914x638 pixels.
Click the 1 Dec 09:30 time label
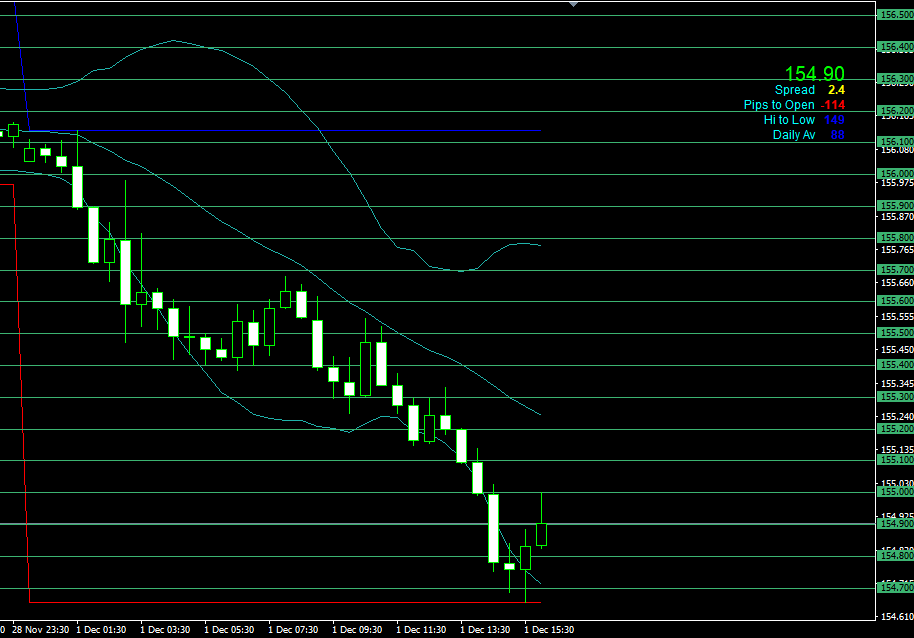[x=357, y=630]
